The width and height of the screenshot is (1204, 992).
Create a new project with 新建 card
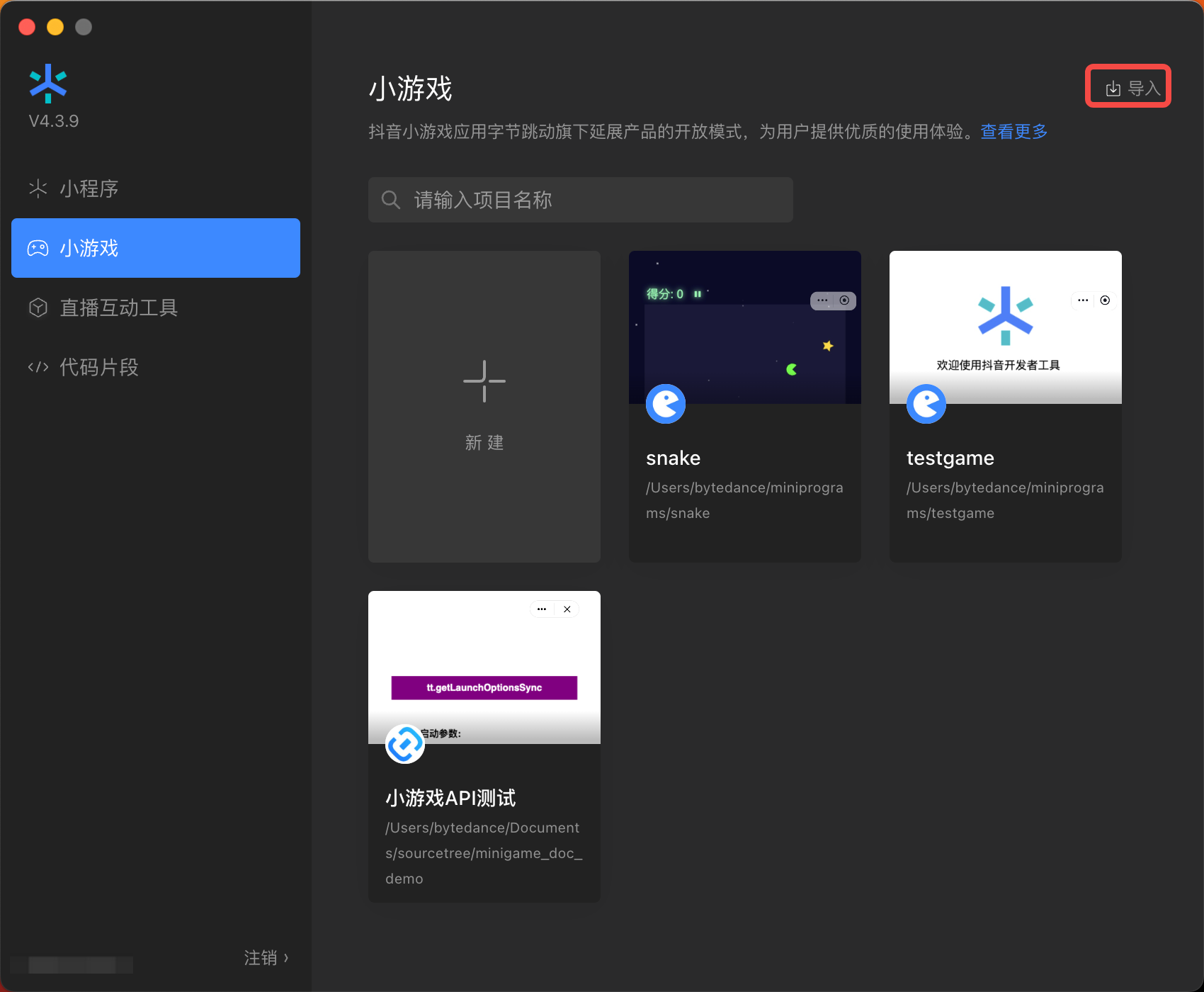click(x=484, y=407)
